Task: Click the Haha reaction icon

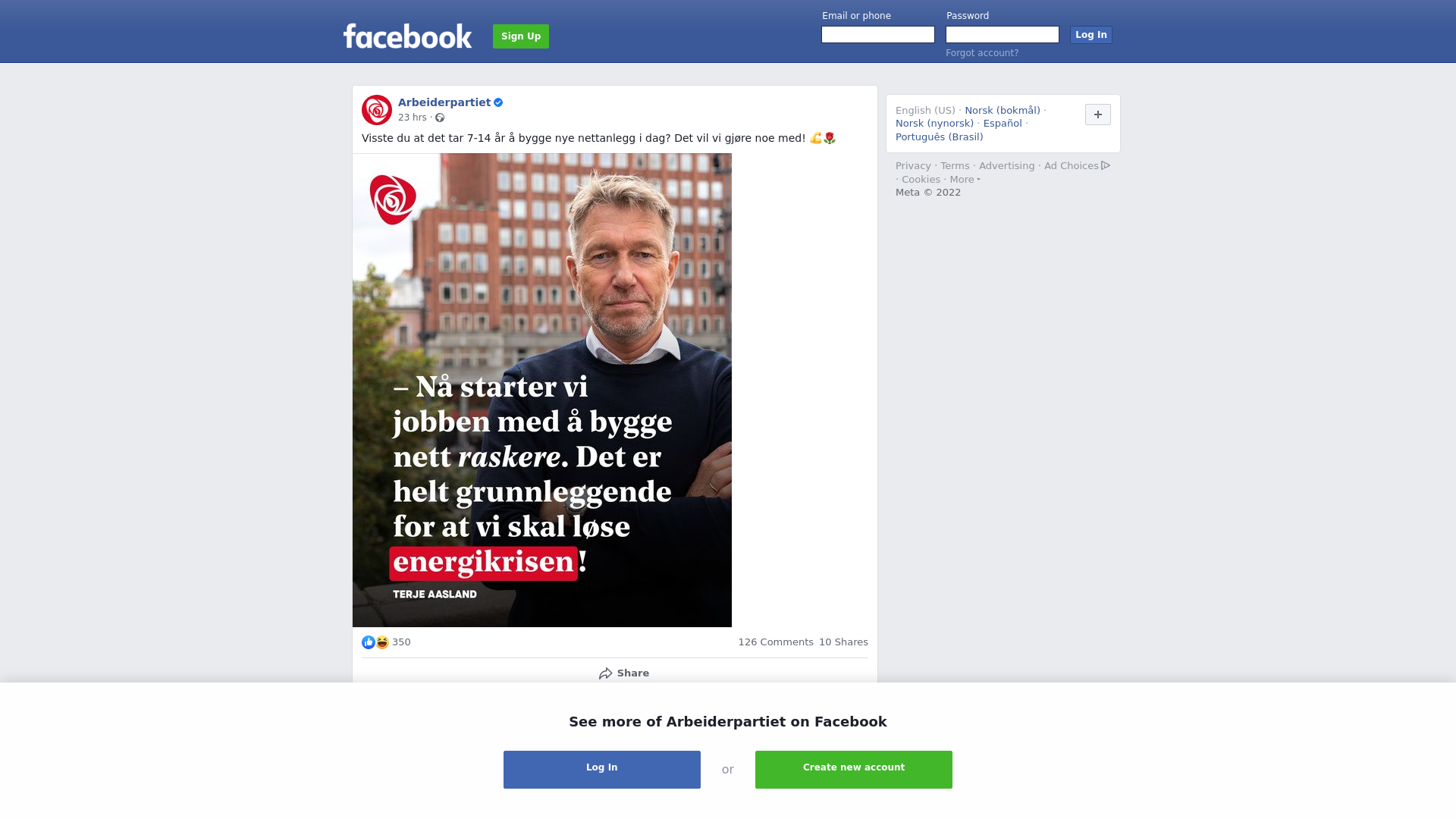Action: tap(382, 642)
